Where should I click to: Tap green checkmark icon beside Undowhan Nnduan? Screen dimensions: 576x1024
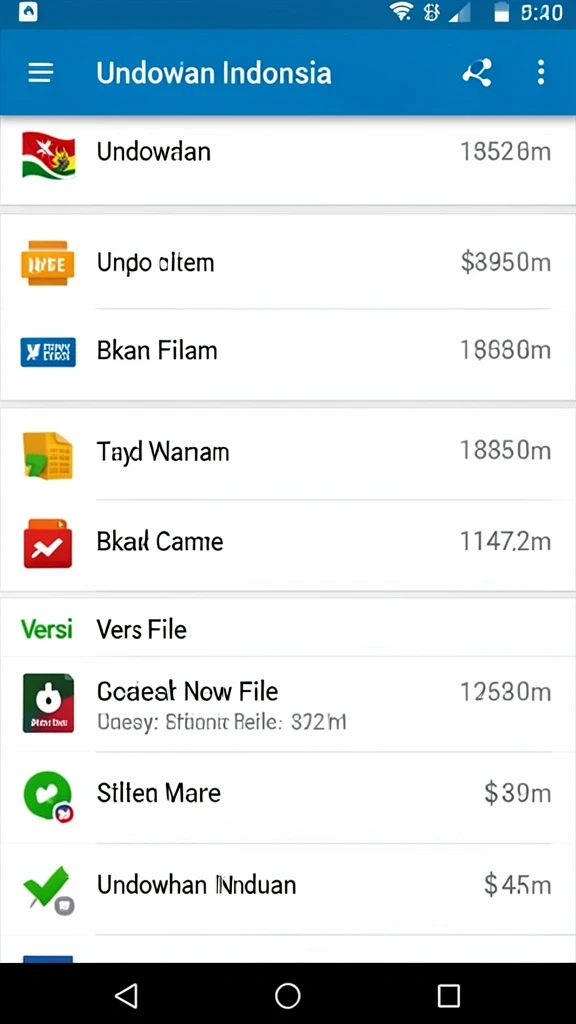pos(48,889)
